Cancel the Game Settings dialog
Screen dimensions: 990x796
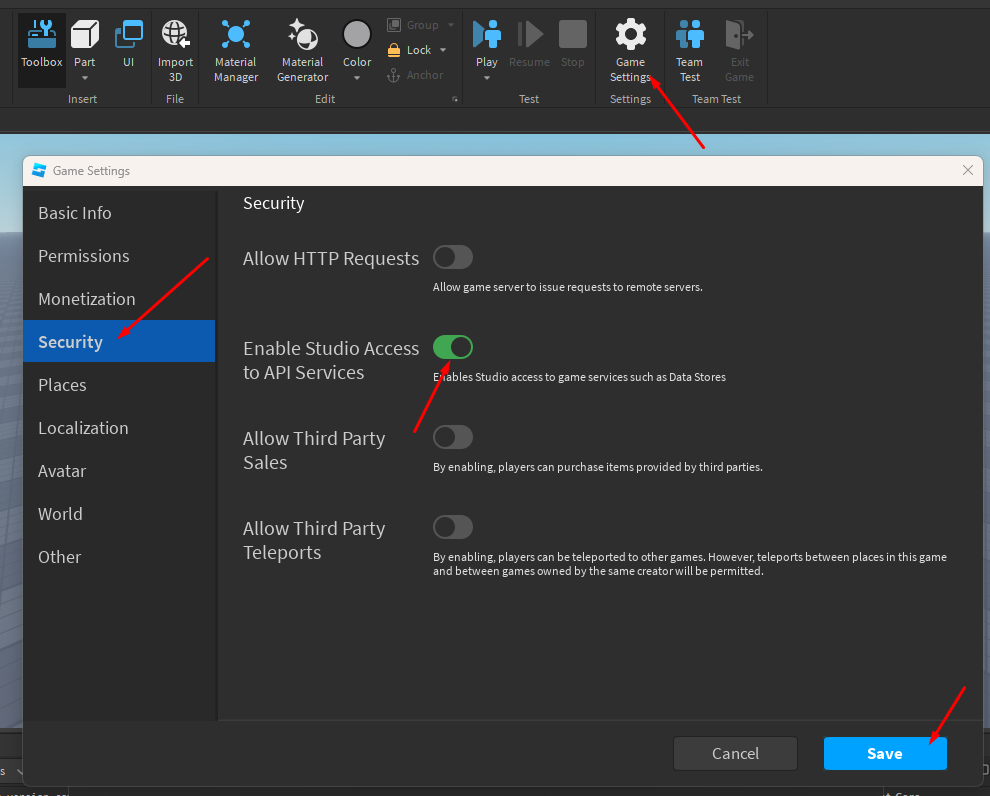point(735,754)
